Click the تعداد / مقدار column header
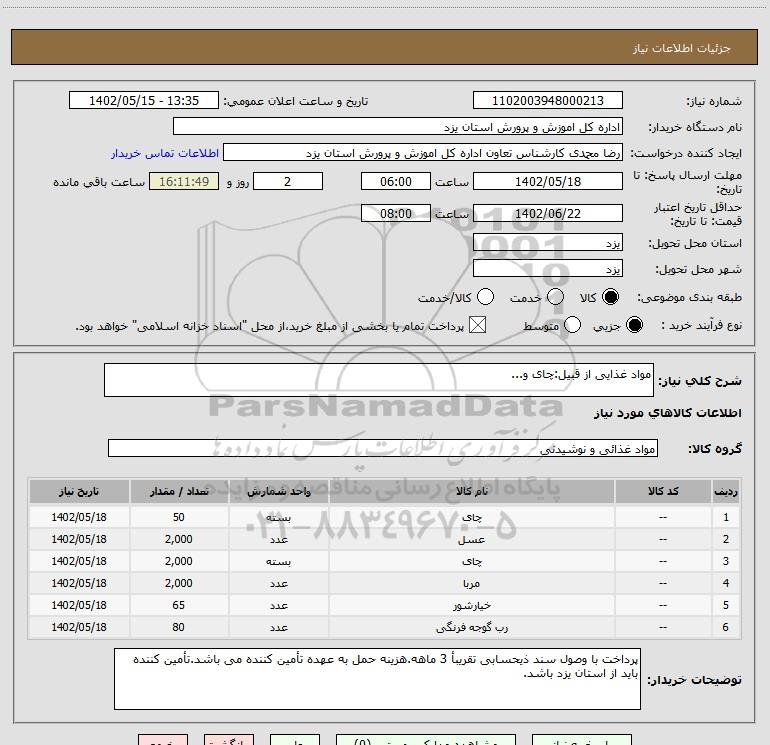This screenshot has height=745, width=770. (x=179, y=492)
